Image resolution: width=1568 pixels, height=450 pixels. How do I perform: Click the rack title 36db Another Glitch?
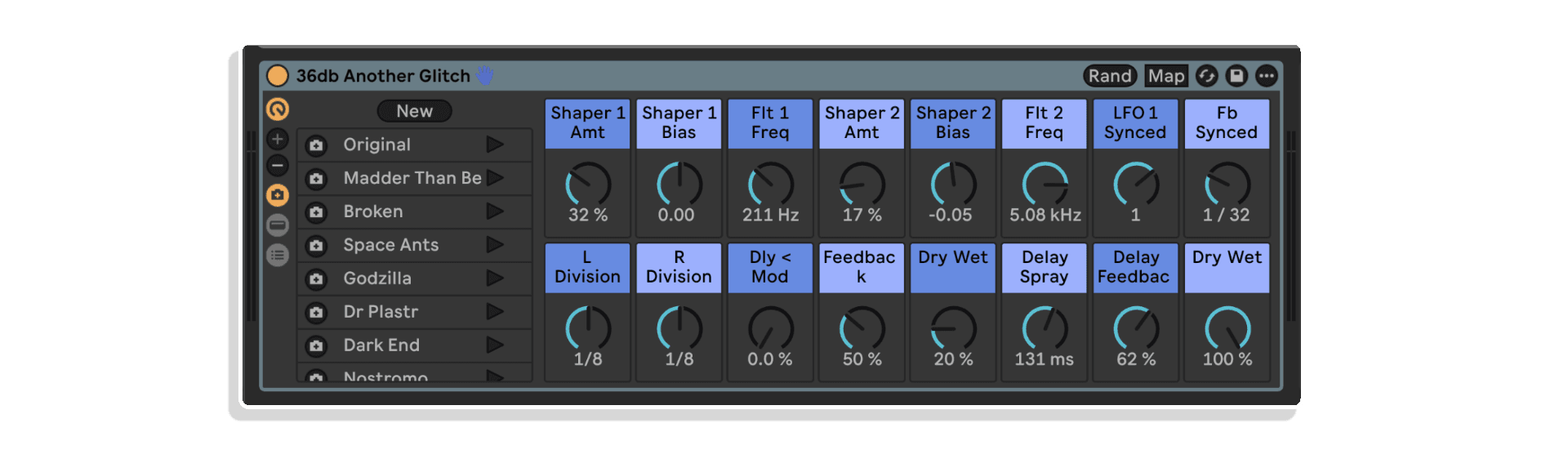point(383,76)
